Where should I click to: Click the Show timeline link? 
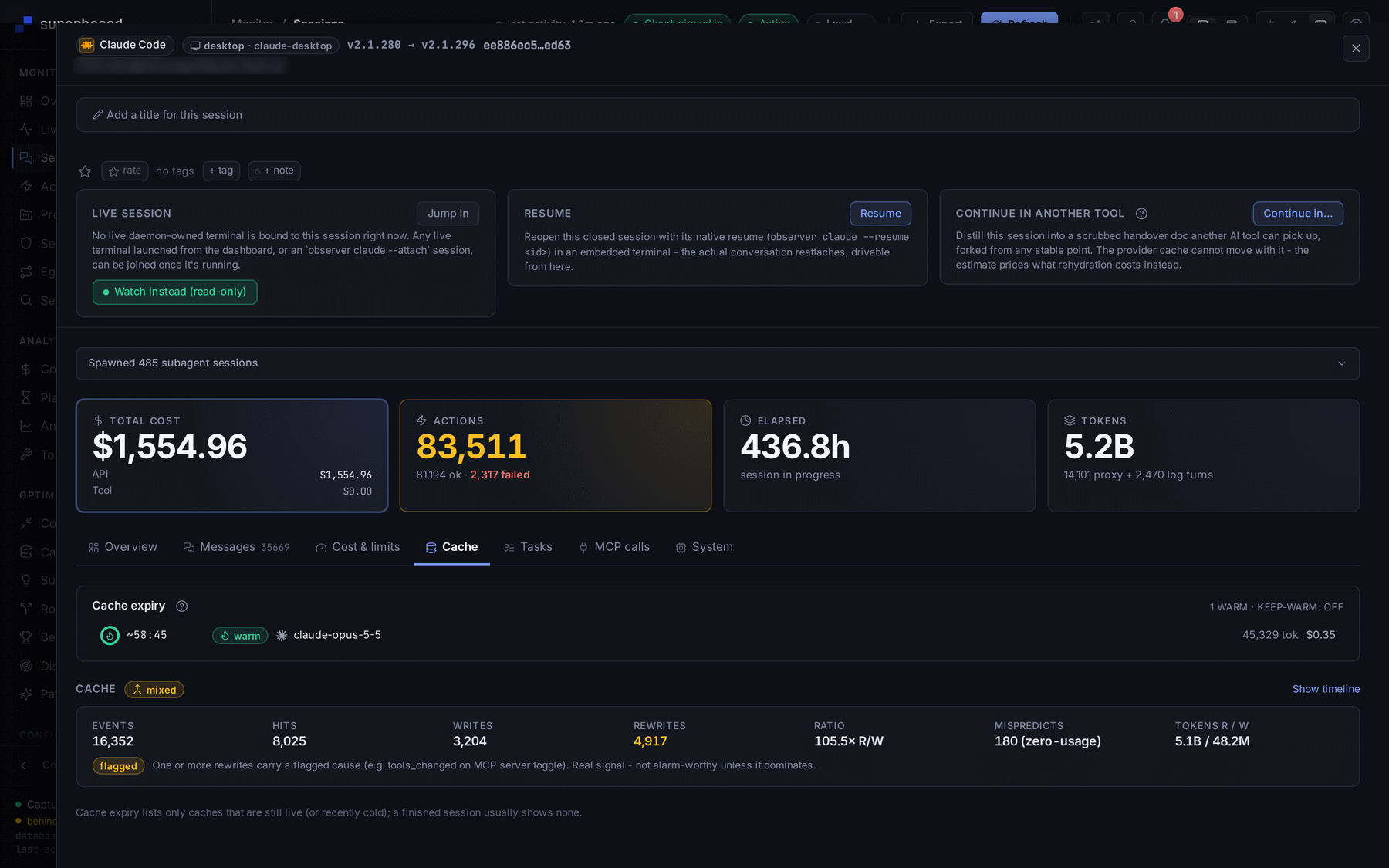tap(1326, 689)
